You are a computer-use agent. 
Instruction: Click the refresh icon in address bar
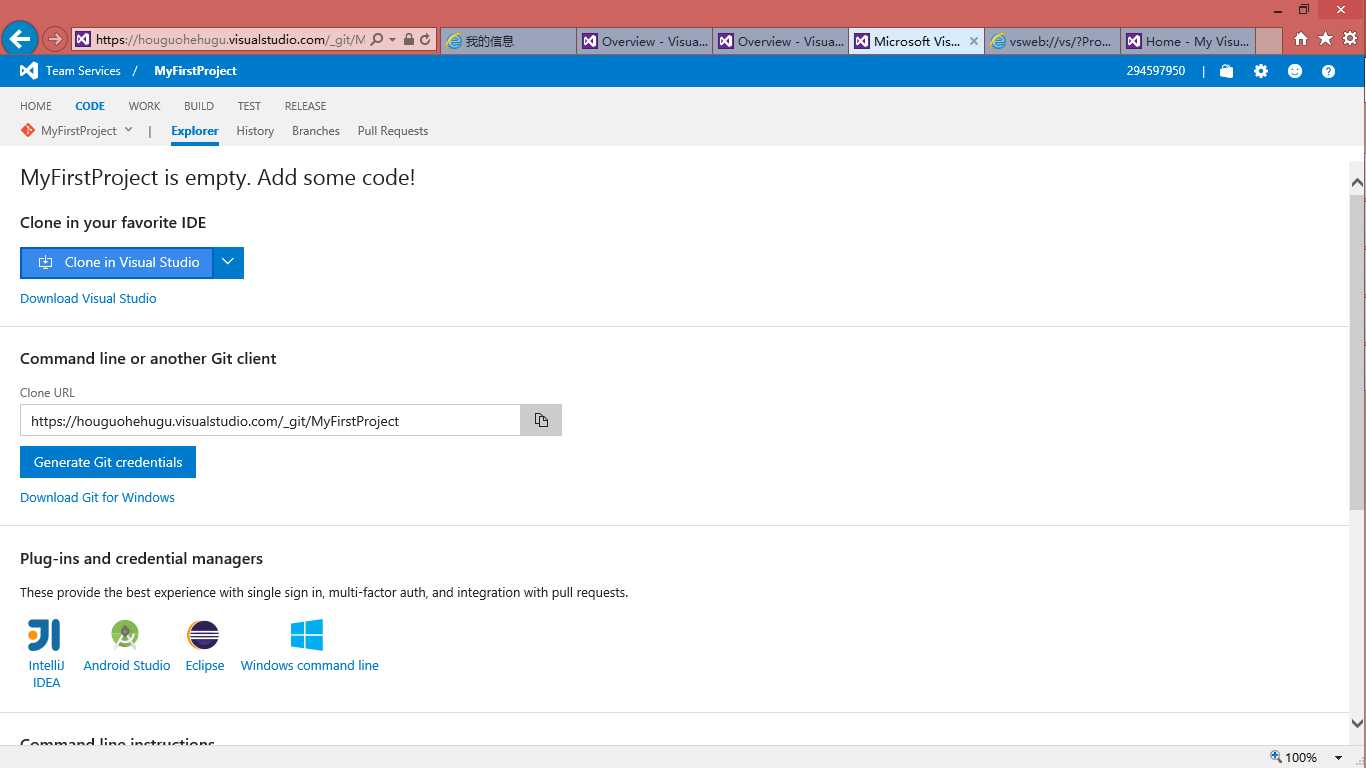click(425, 40)
